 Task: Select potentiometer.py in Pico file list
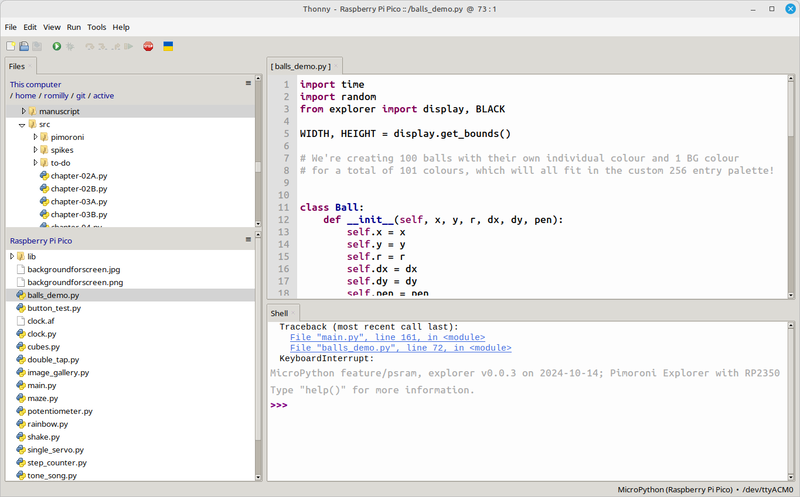tap(59, 411)
